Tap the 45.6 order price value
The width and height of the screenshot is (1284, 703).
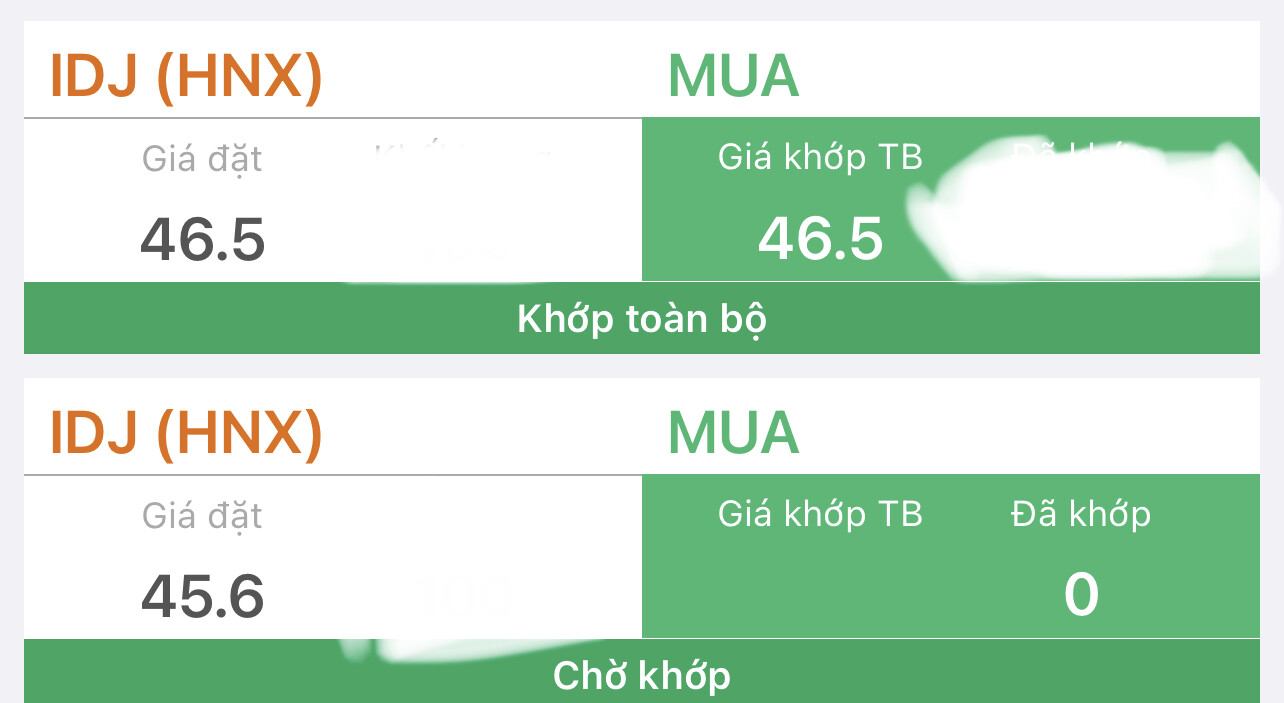pyautogui.click(x=202, y=597)
